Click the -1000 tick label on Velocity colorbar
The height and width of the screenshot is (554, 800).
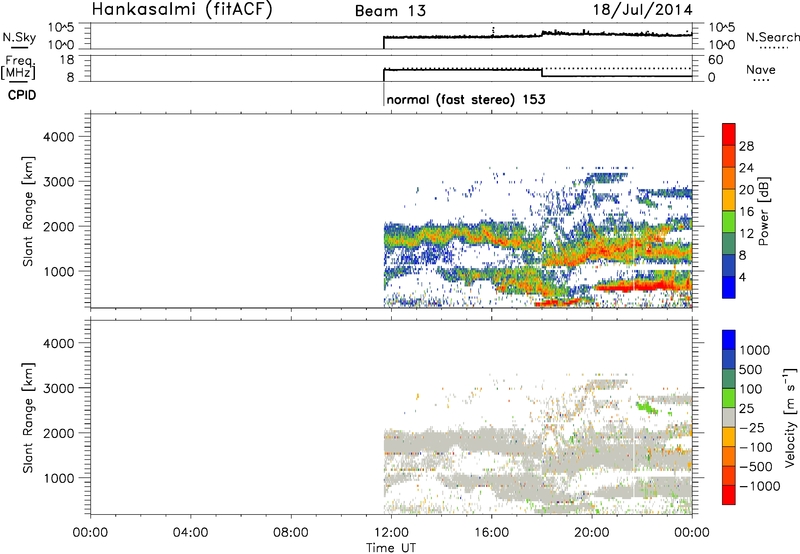click(x=760, y=486)
